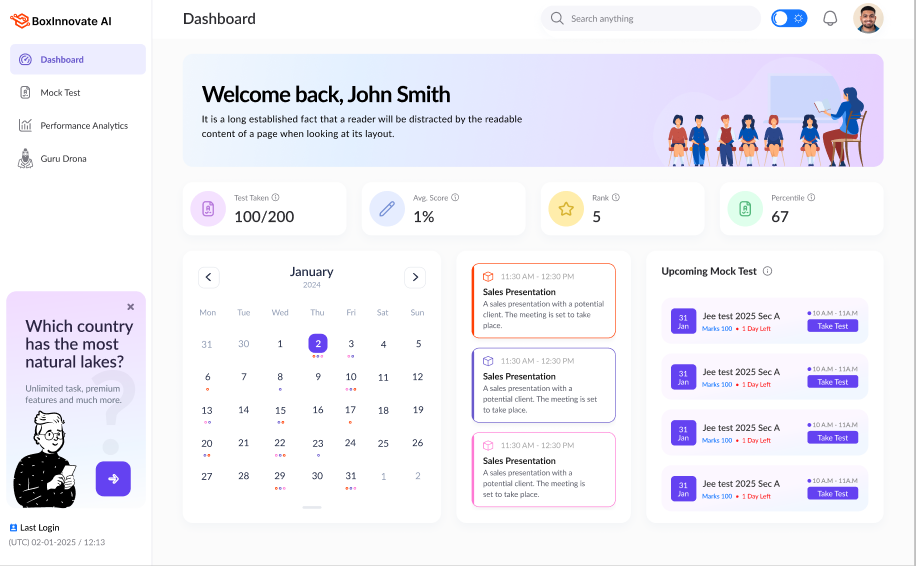The width and height of the screenshot is (916, 566).
Task: Select Guru Drona in the sidebar
Action: 63,159
